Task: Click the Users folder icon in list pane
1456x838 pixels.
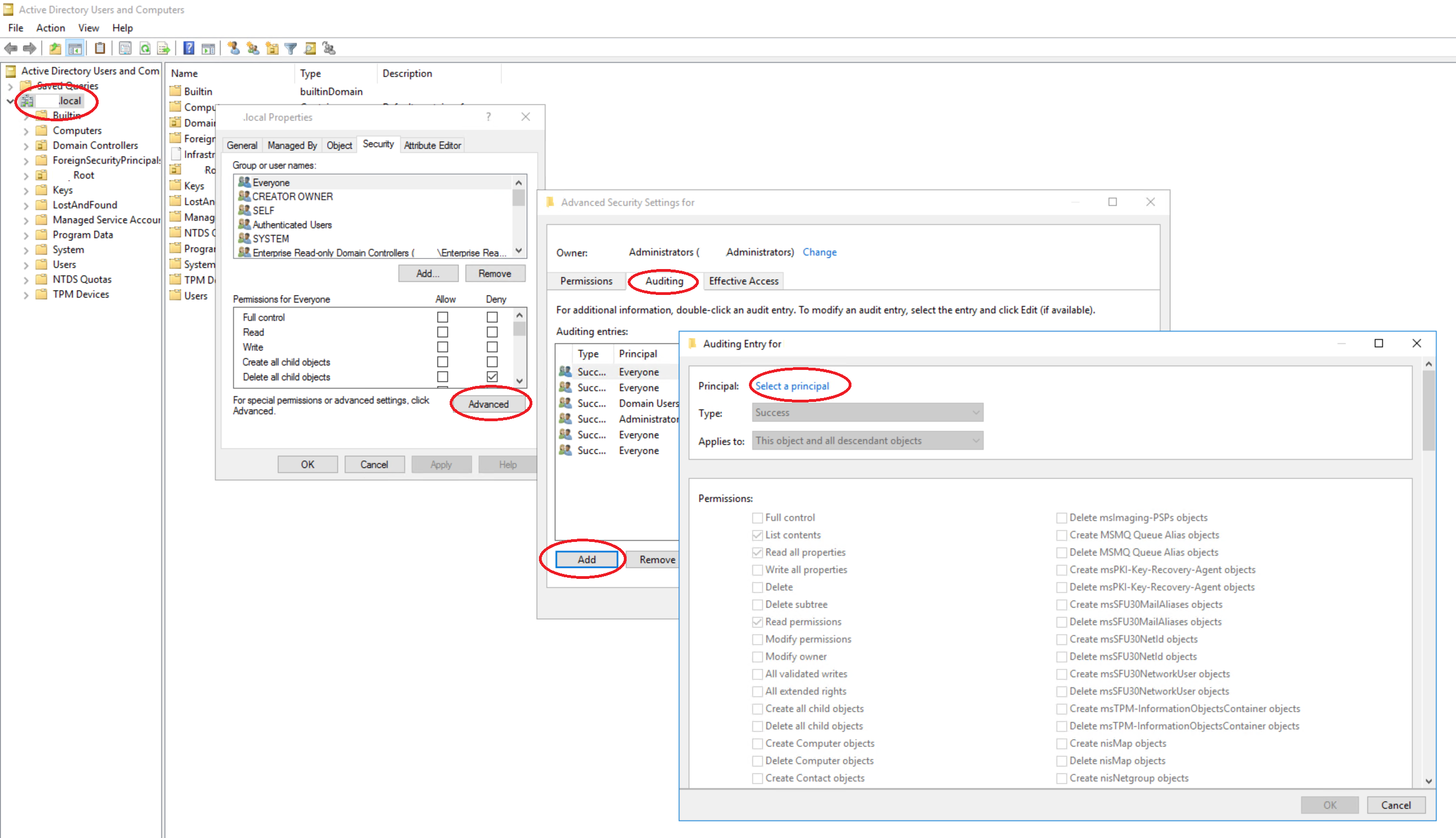Action: point(175,296)
